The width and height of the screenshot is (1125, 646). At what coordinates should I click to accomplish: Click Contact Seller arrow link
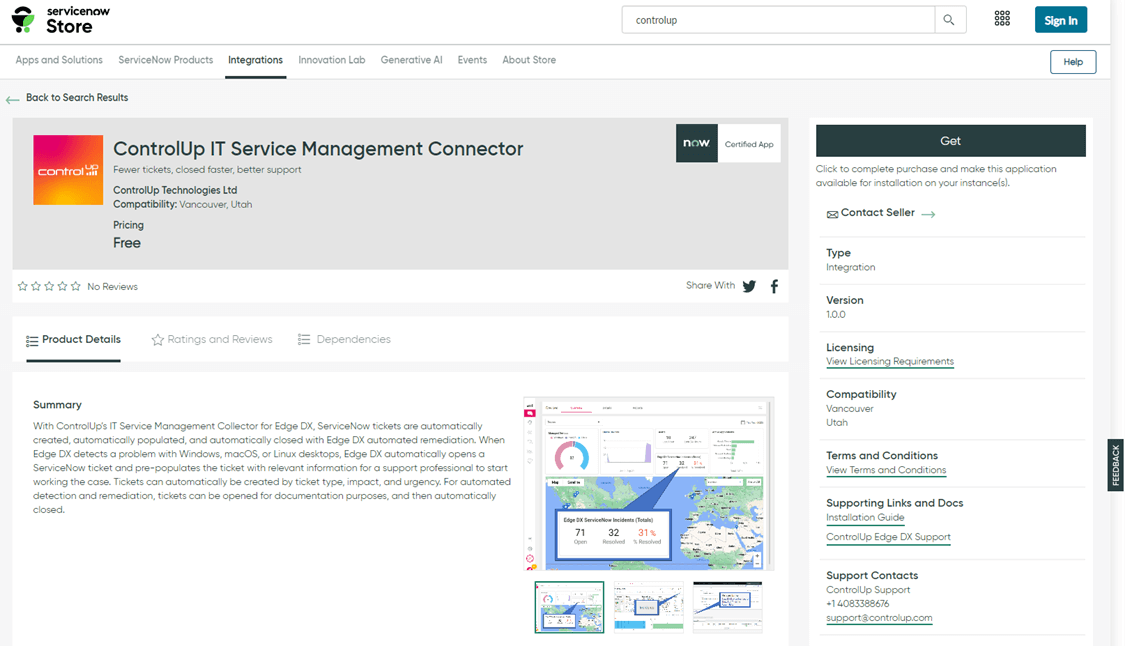tap(928, 214)
